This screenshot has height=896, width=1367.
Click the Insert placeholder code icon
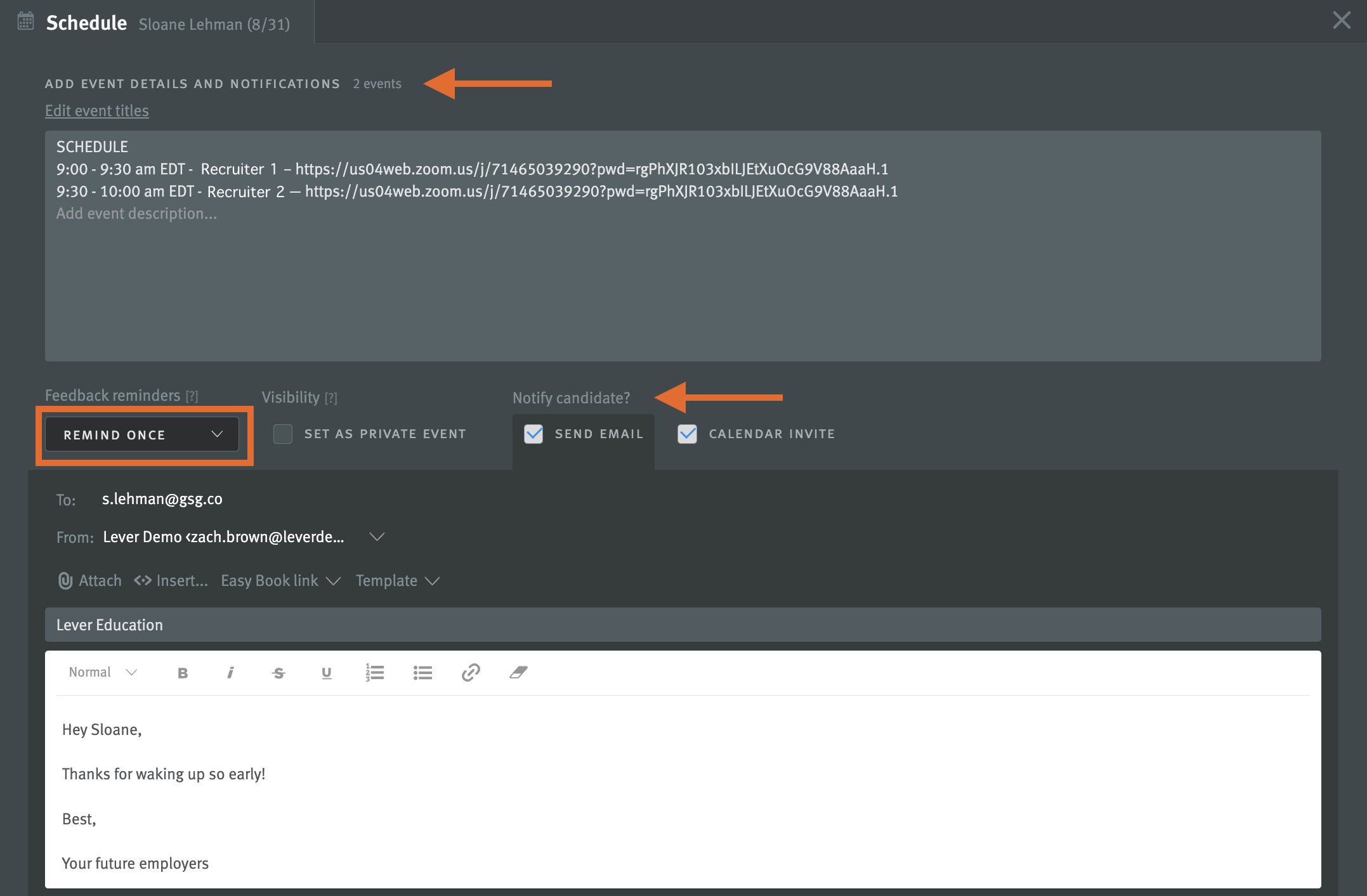tap(143, 581)
